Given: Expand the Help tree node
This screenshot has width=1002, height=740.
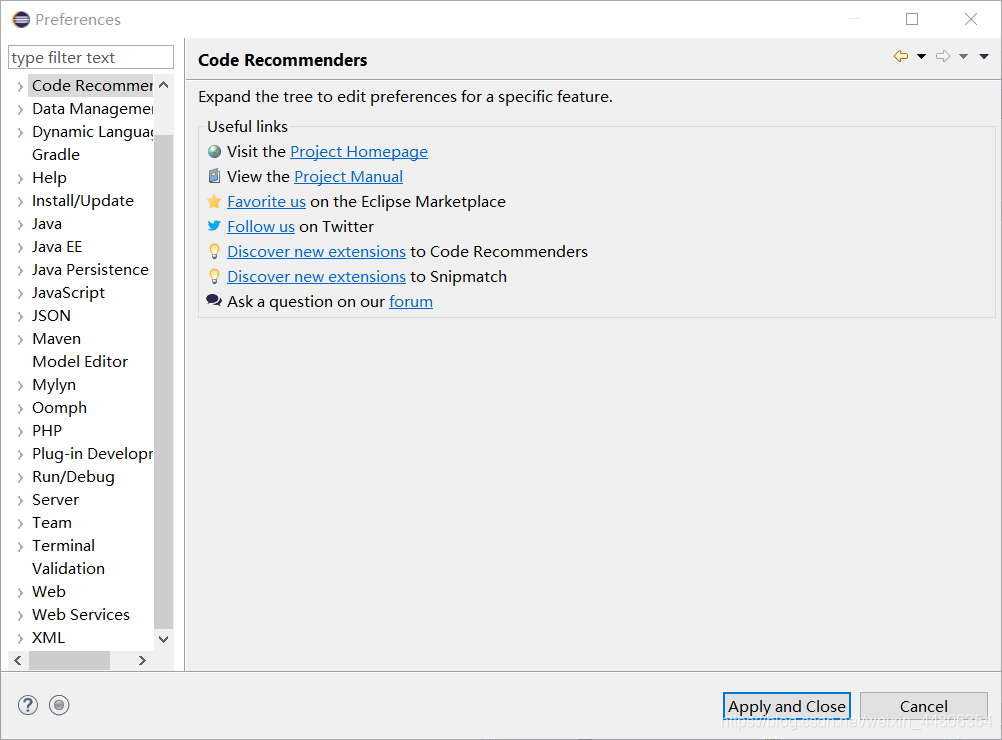Looking at the screenshot, I should coord(20,178).
